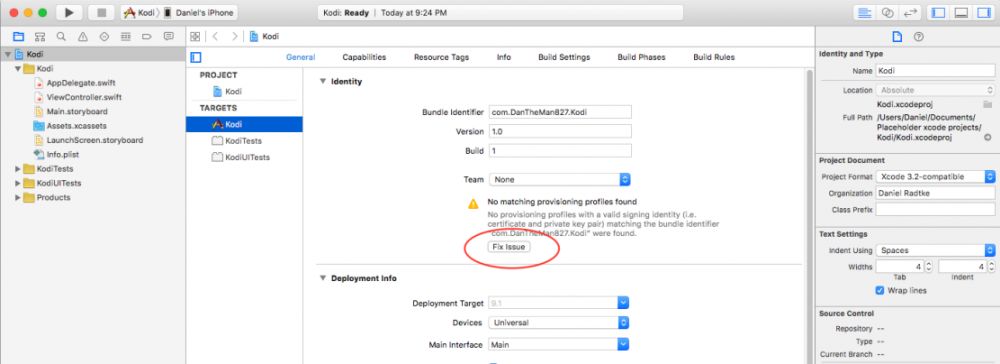Switch to the Resource Tags tab
1000x364 pixels.
(441, 57)
